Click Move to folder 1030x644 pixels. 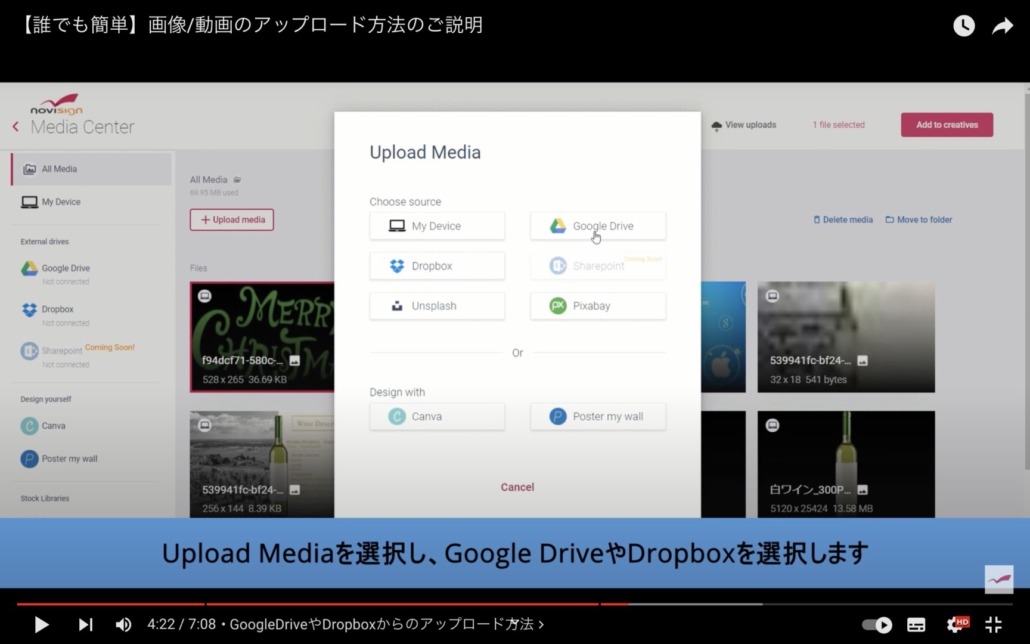tap(918, 219)
